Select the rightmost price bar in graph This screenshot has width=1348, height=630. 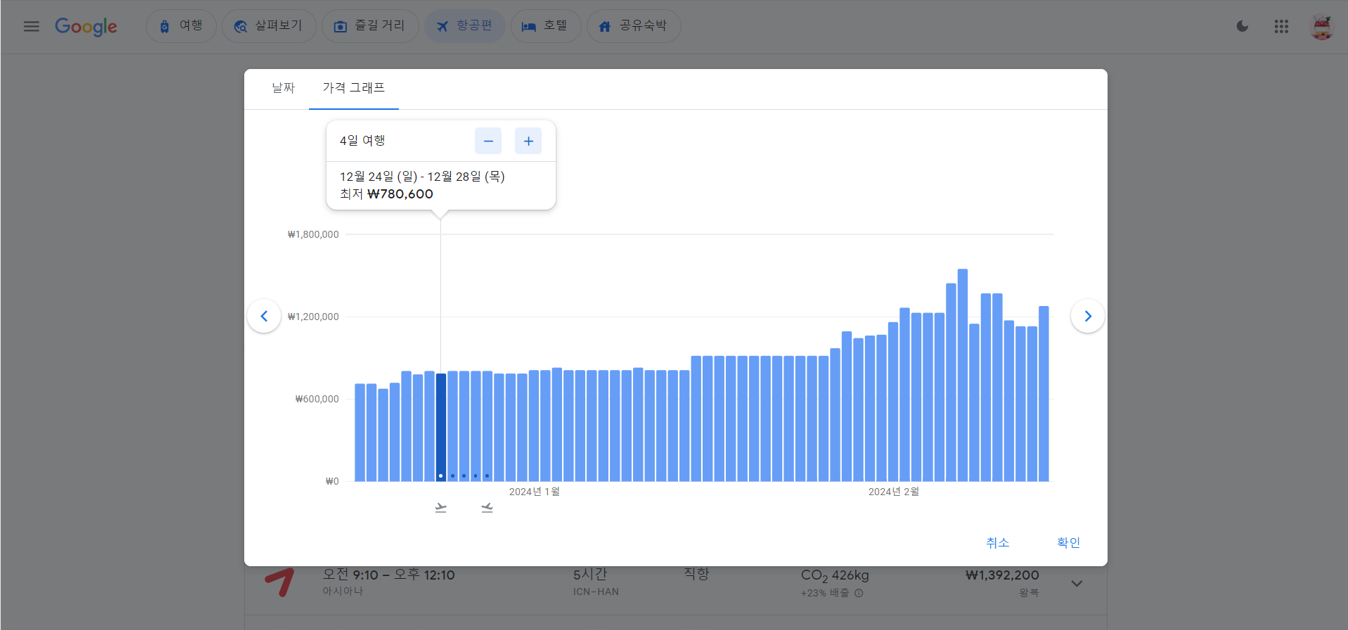click(1044, 394)
